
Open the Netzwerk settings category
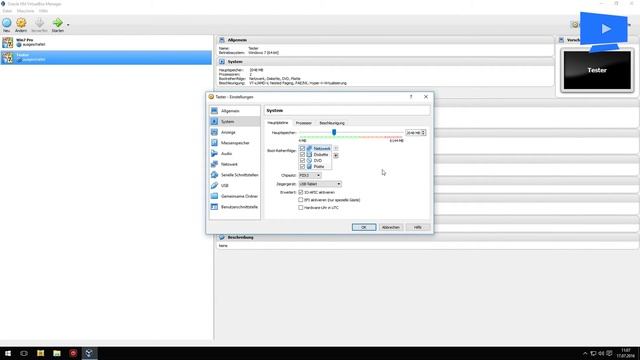[x=235, y=164]
